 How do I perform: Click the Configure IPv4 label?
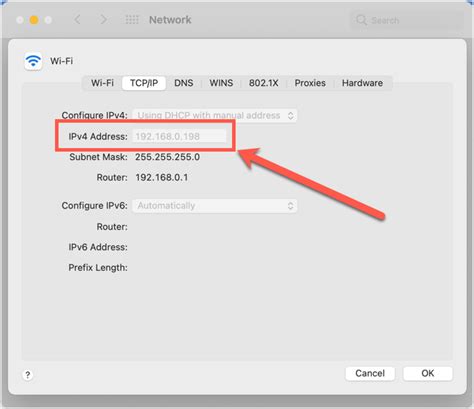pyautogui.click(x=94, y=115)
